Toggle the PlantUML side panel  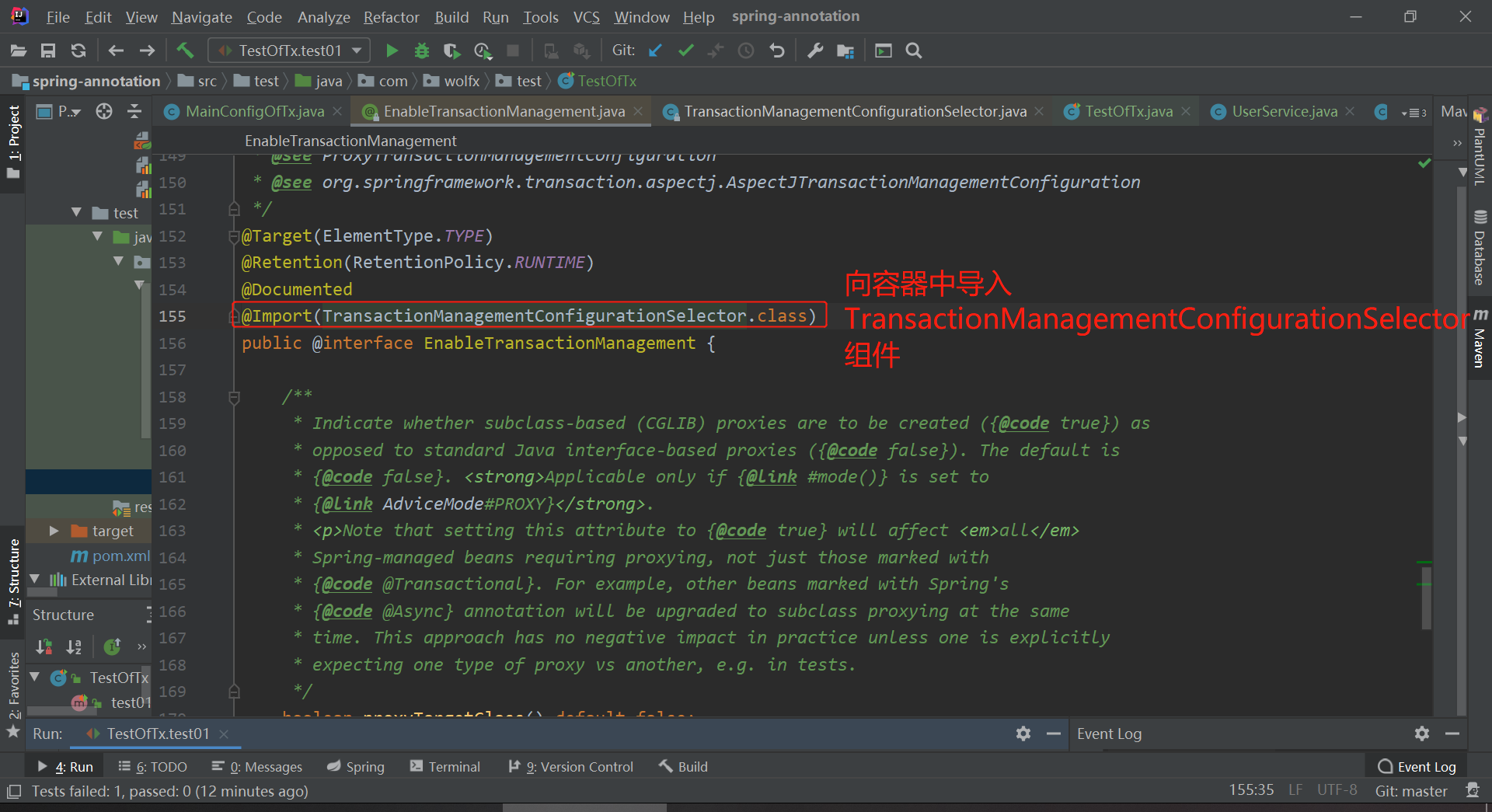[1480, 147]
